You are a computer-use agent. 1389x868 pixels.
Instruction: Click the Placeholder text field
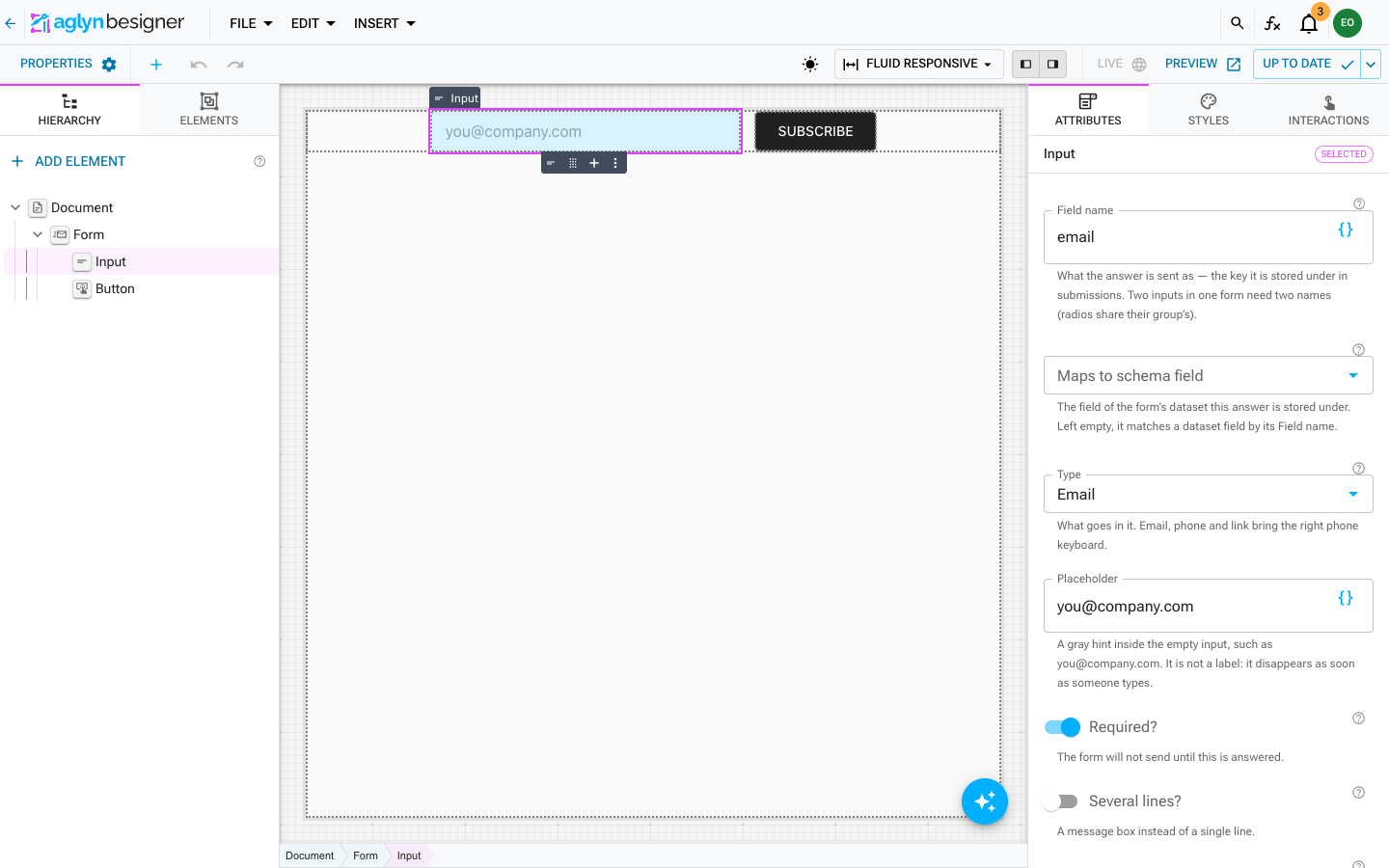pyautogui.click(x=1208, y=606)
